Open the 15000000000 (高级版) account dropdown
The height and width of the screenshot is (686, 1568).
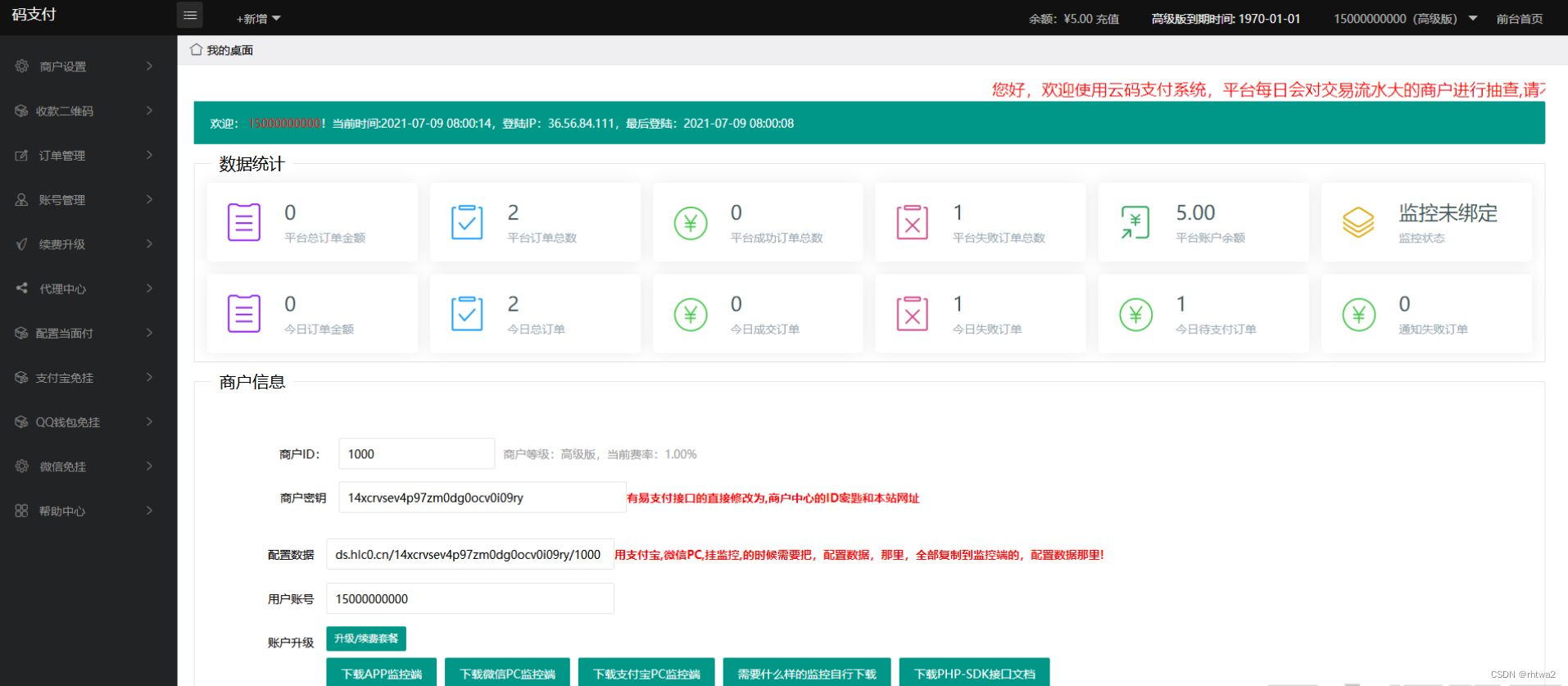pyautogui.click(x=1405, y=18)
